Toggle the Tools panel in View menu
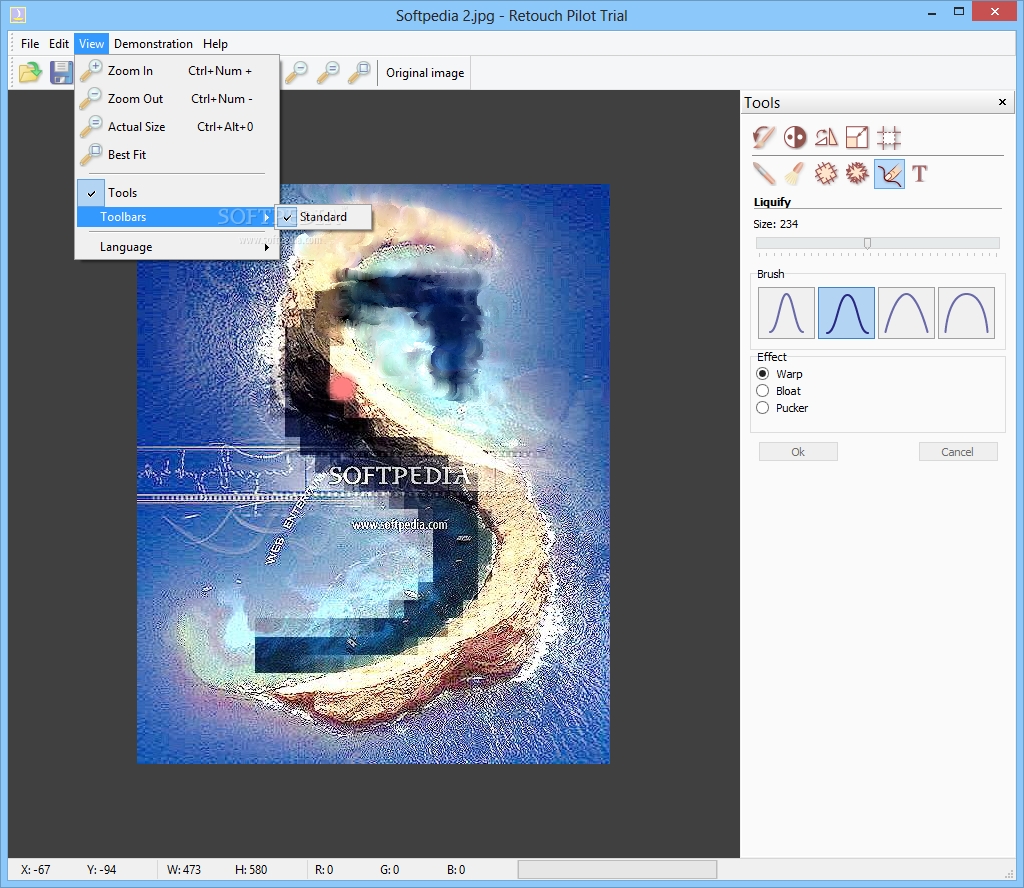 (176, 193)
